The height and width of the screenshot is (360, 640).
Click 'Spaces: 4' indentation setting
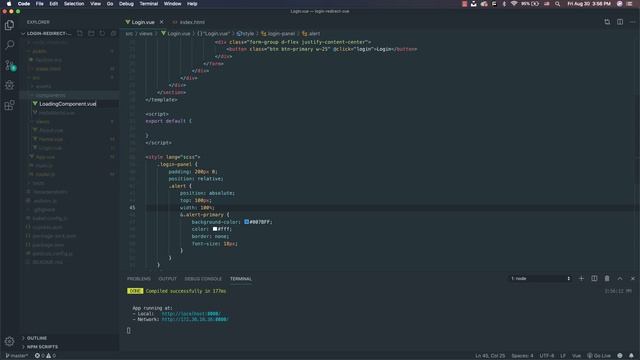pyautogui.click(x=522, y=356)
